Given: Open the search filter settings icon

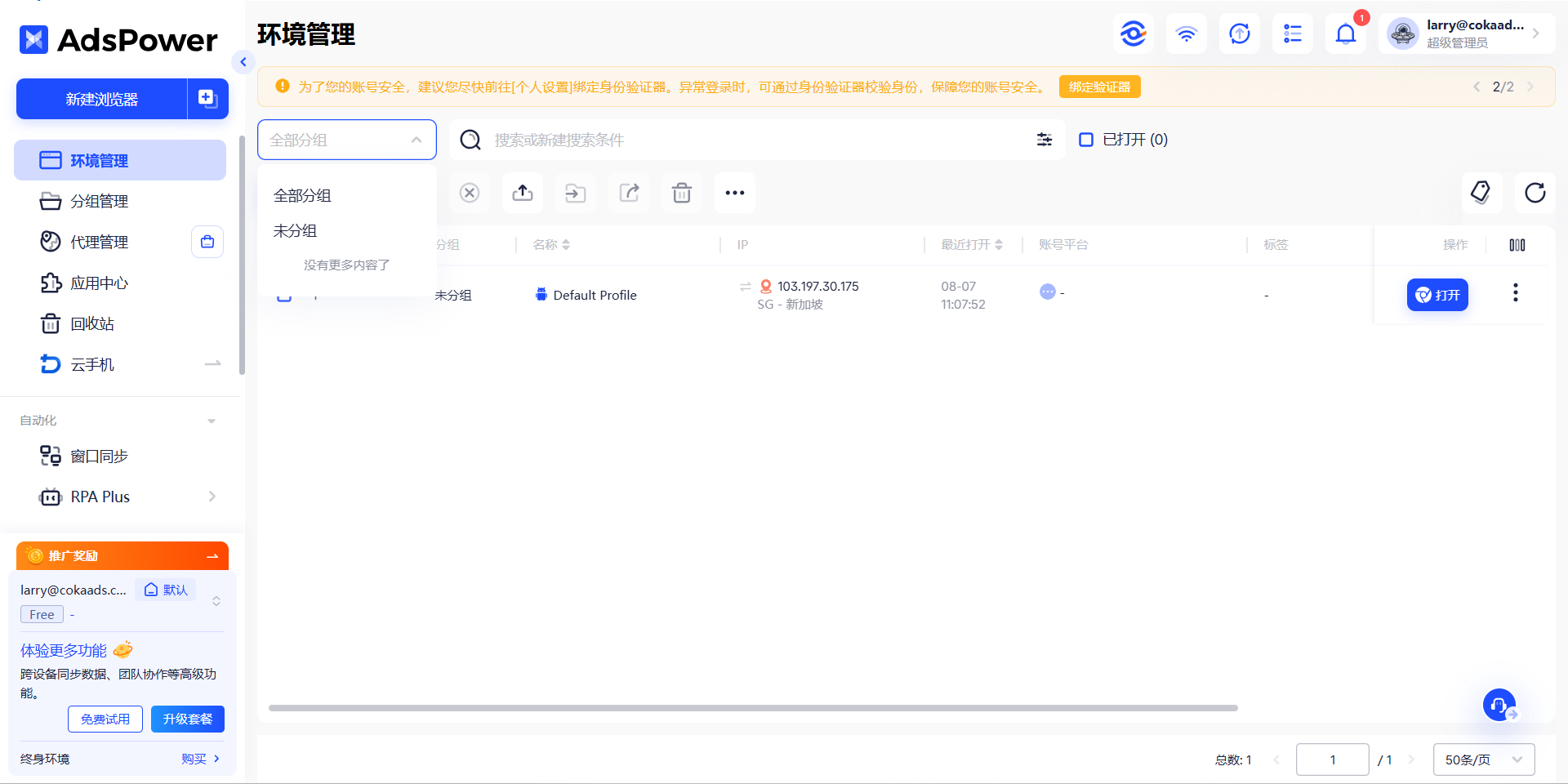Looking at the screenshot, I should pyautogui.click(x=1045, y=140).
